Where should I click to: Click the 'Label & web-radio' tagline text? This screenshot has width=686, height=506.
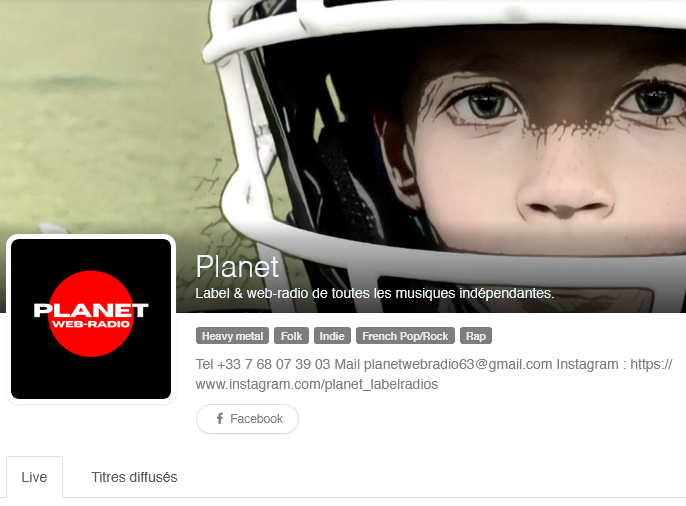375,293
